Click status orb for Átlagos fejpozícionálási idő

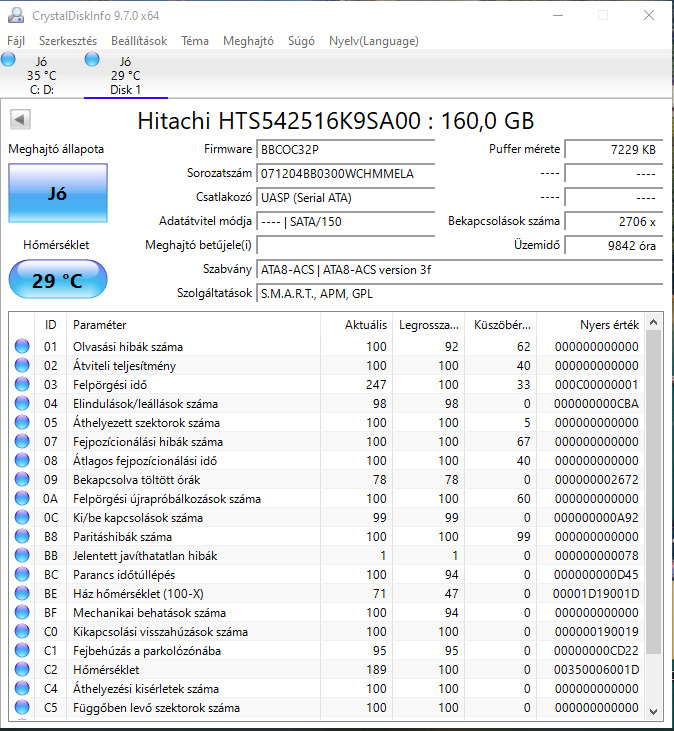coord(22,461)
